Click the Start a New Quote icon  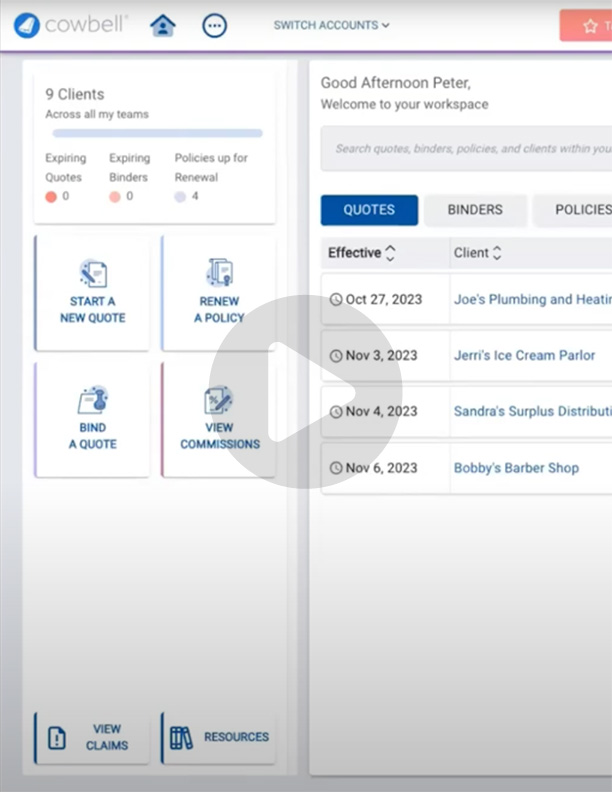pyautogui.click(x=93, y=273)
